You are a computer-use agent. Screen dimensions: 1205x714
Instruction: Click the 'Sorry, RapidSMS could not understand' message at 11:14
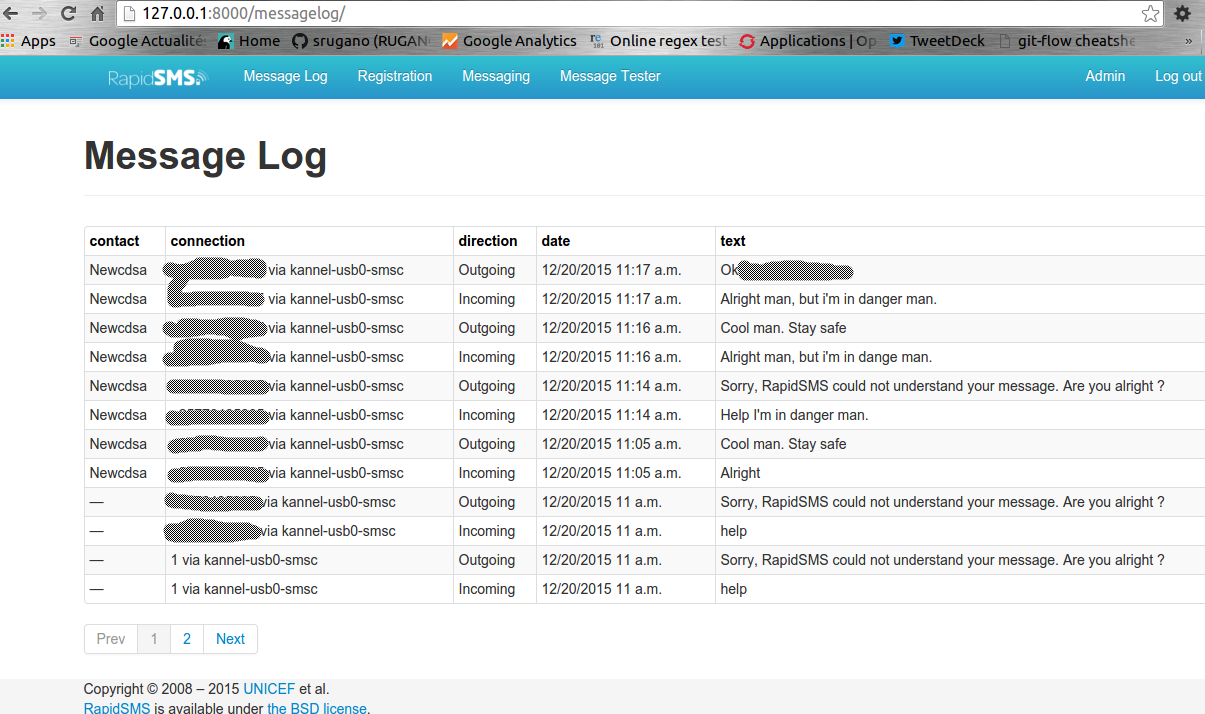942,386
